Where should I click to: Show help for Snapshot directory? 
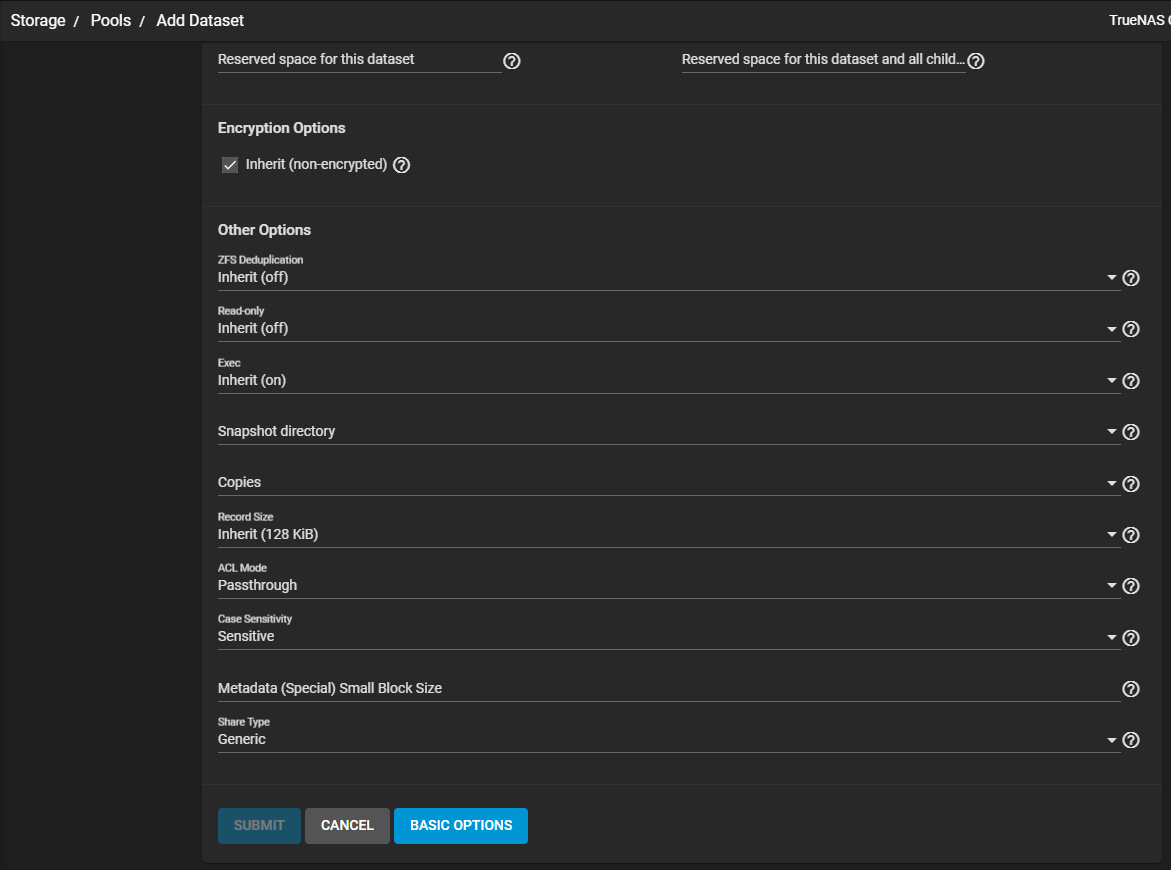1131,432
